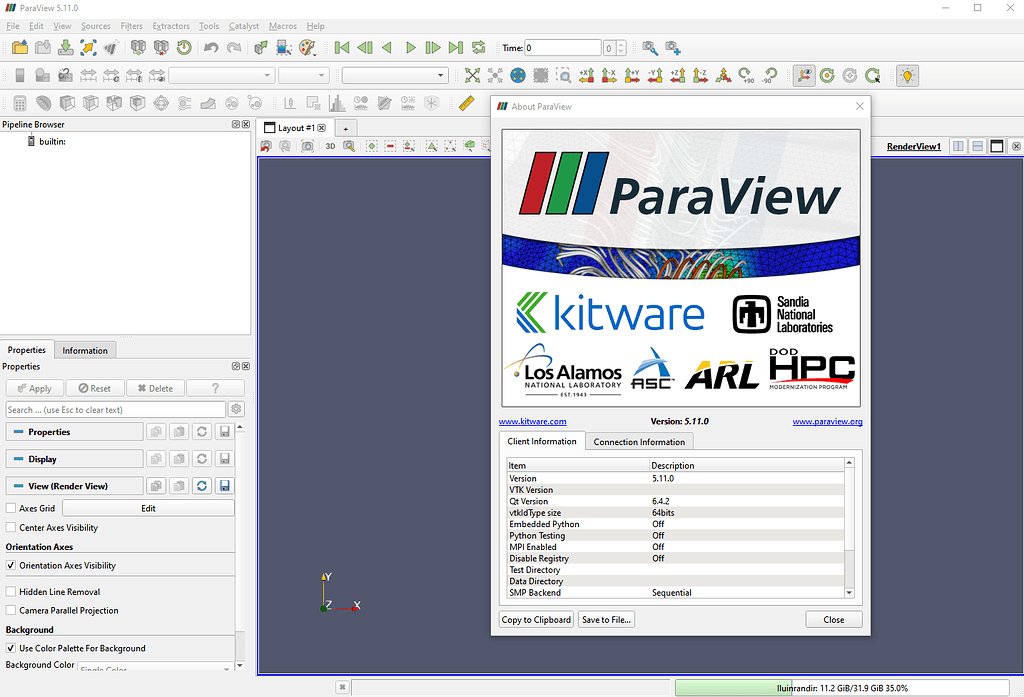Uncheck Use Color Palette For Background
This screenshot has width=1024, height=697.
coord(11,648)
